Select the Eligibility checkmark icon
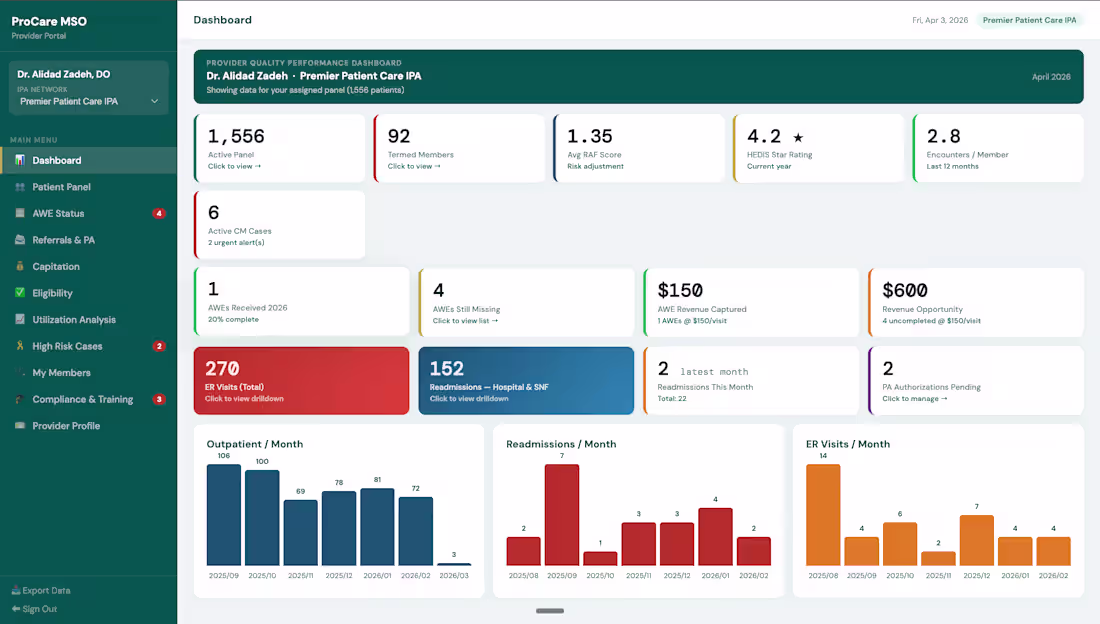Image resolution: width=1100 pixels, height=624 pixels. pyautogui.click(x=20, y=293)
